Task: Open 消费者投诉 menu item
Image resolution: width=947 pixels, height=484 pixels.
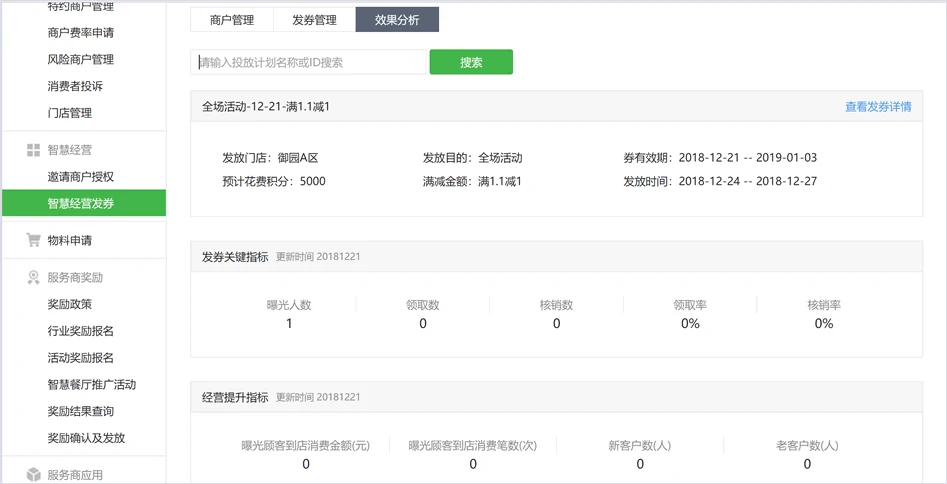Action: 75,87
